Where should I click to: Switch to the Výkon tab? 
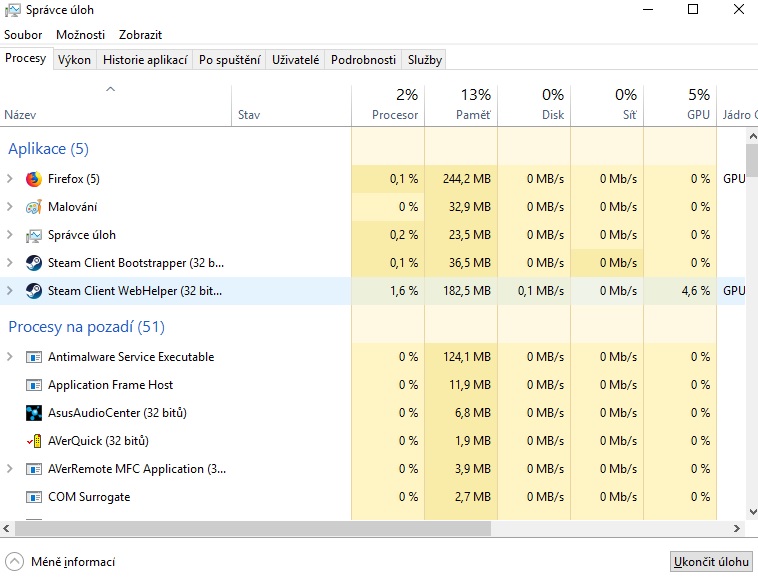74,60
